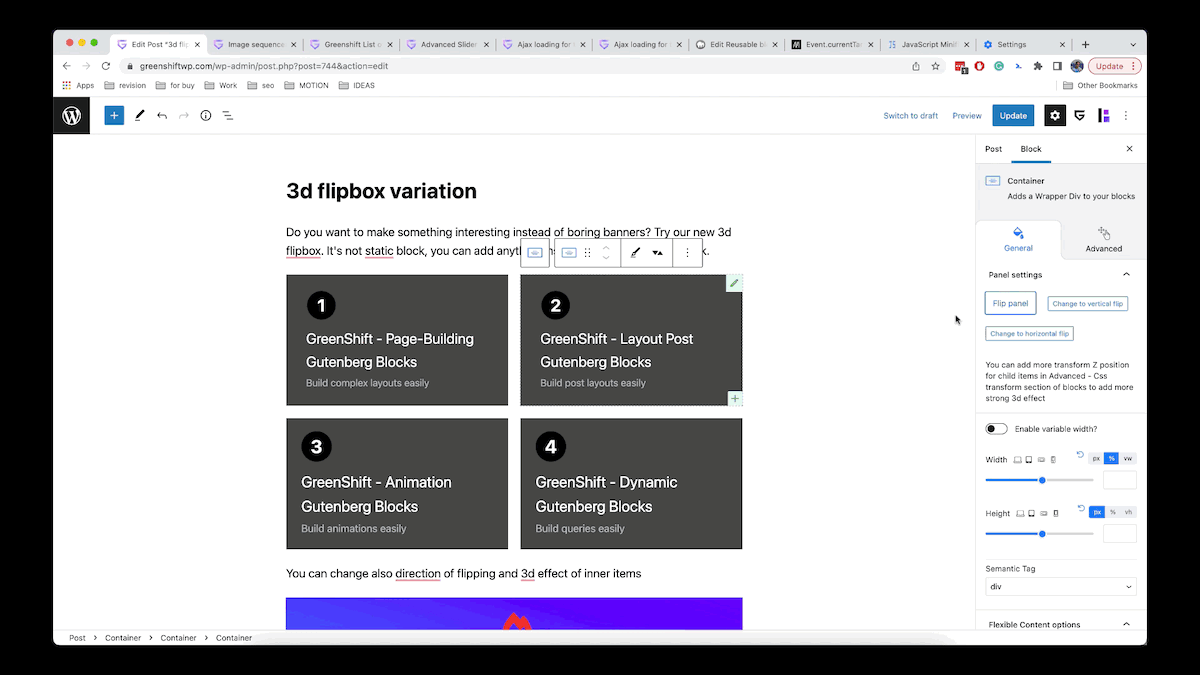The width and height of the screenshot is (1200, 675).
Task: Collapse the Panel settings section
Action: 1126,274
